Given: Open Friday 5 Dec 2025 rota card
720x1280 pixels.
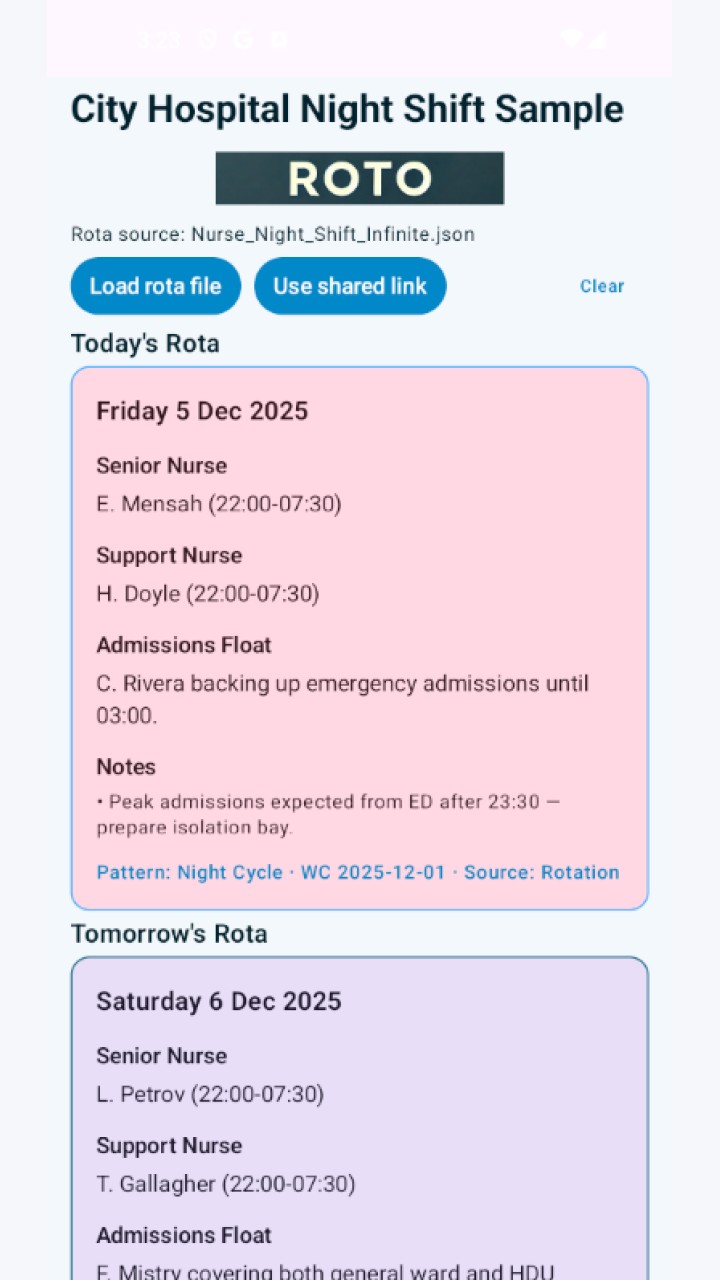Looking at the screenshot, I should pos(360,638).
